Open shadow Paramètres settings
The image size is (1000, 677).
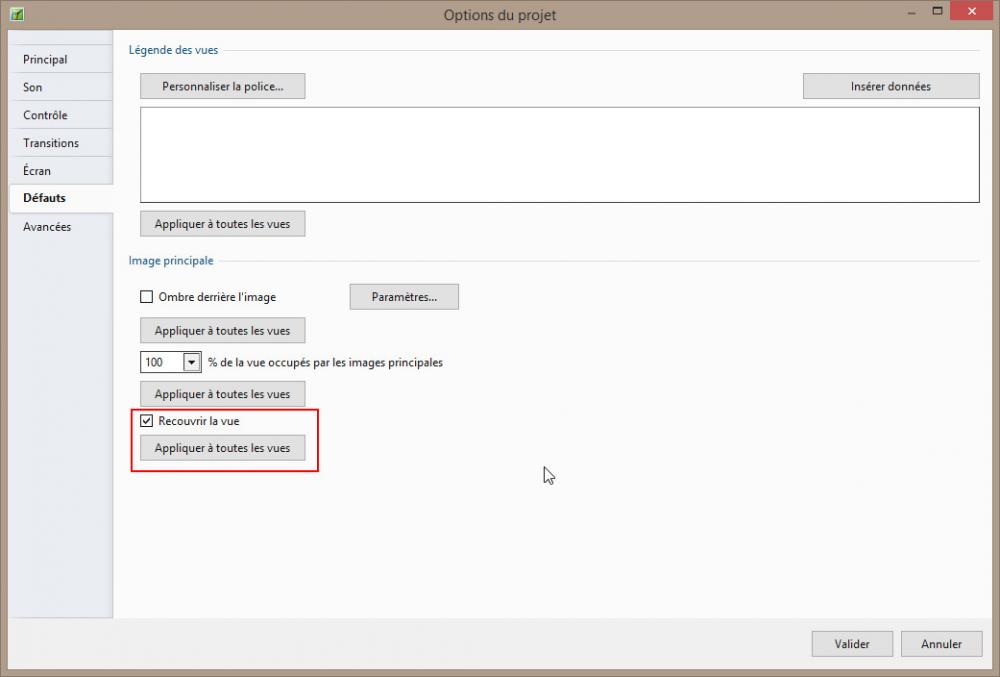point(404,297)
